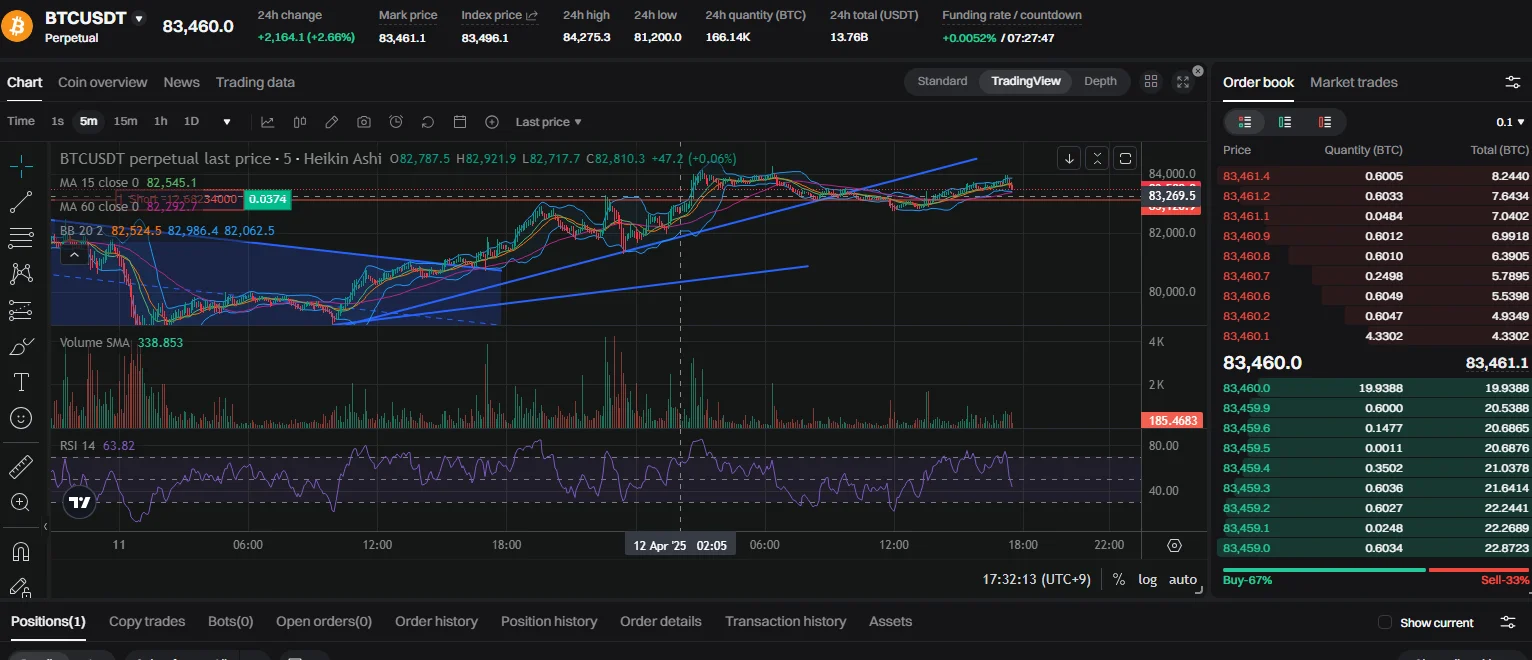Open the price alert clock icon
Screen dimensions: 1532x660
[x=396, y=122]
